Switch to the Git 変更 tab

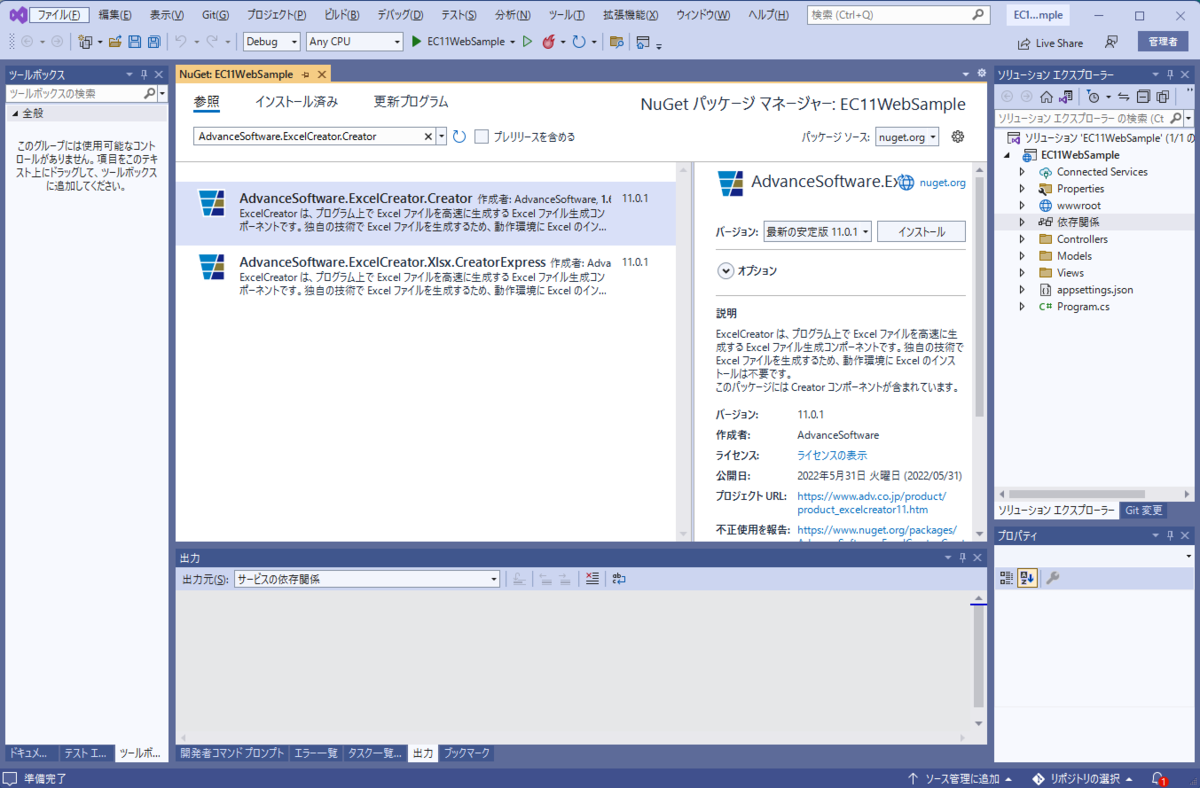[1143, 510]
